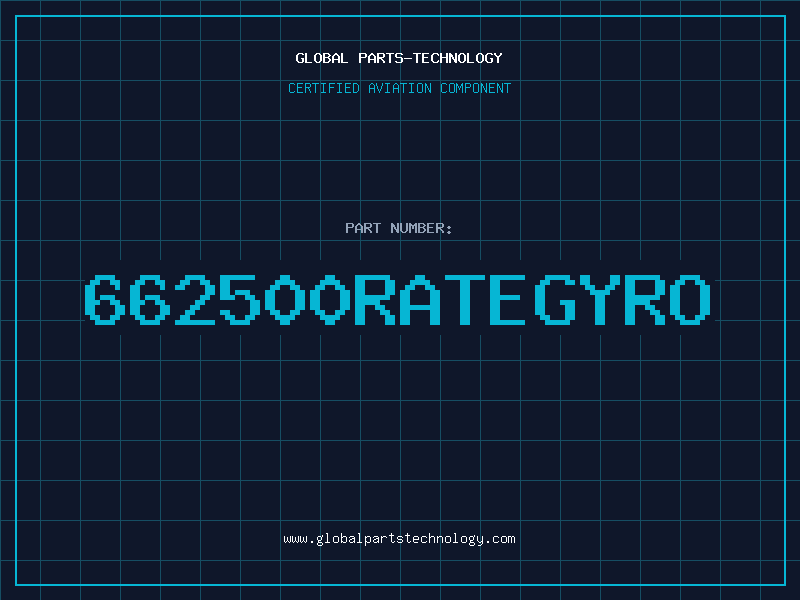
Task: Select the CERTIFIED AVIATION COMPONENT subtitle
Action: (399, 88)
